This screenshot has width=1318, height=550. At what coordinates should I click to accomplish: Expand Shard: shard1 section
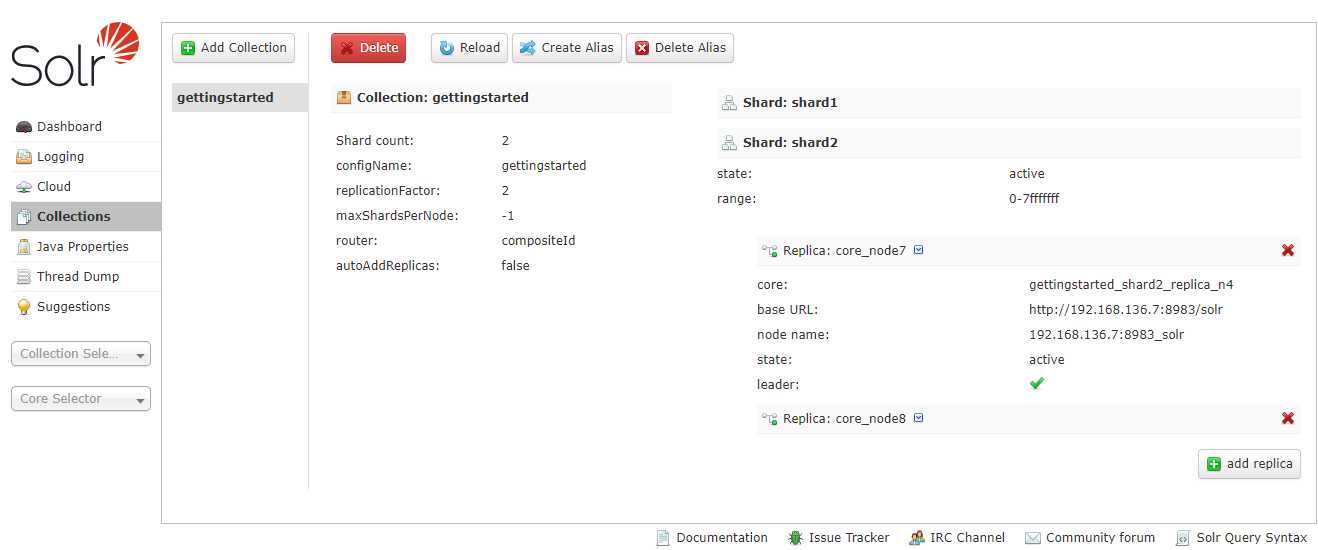[x=1009, y=103]
